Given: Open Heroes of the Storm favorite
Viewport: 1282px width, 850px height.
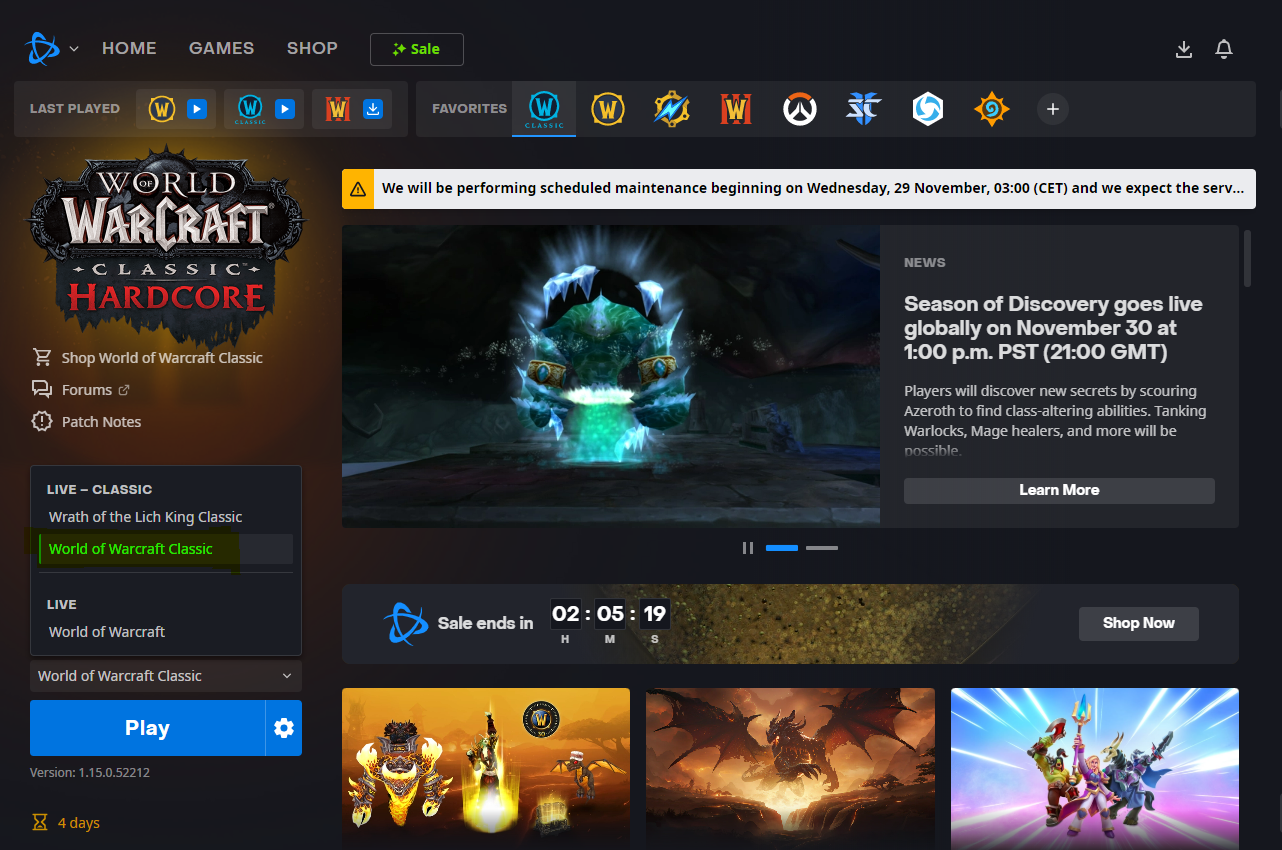Looking at the screenshot, I should 928,108.
